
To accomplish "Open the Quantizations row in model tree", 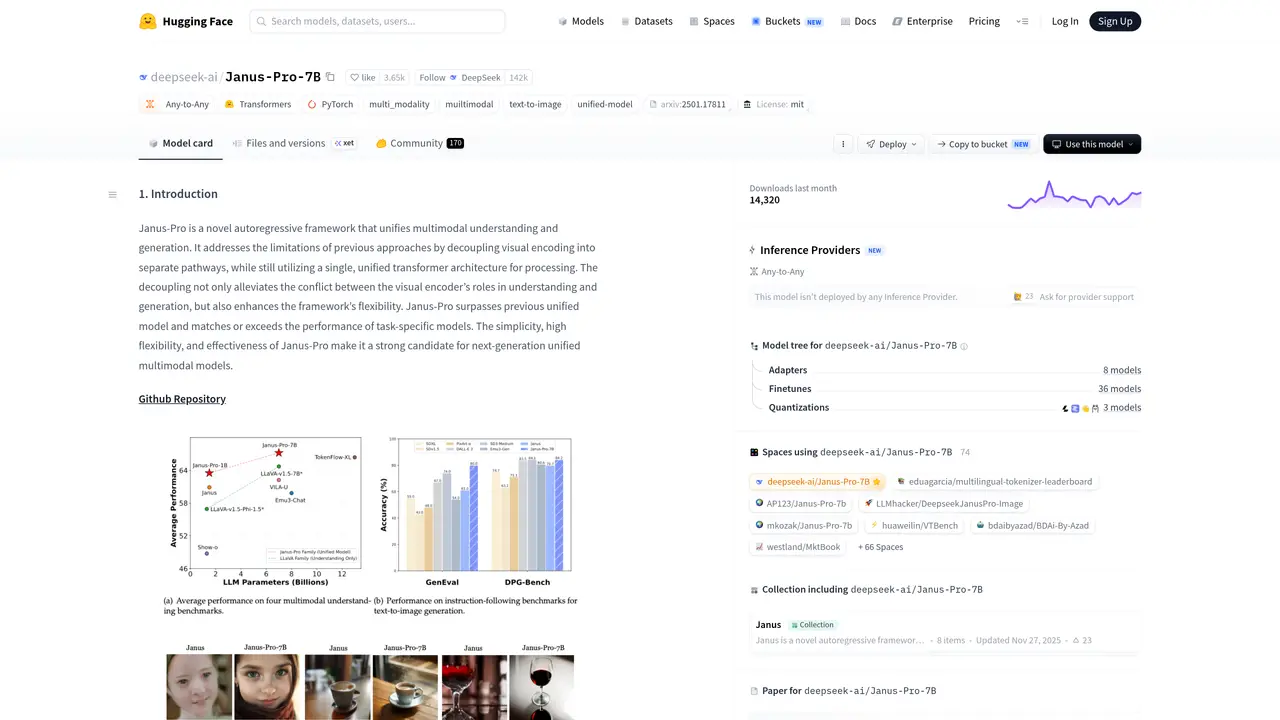I will (x=954, y=408).
